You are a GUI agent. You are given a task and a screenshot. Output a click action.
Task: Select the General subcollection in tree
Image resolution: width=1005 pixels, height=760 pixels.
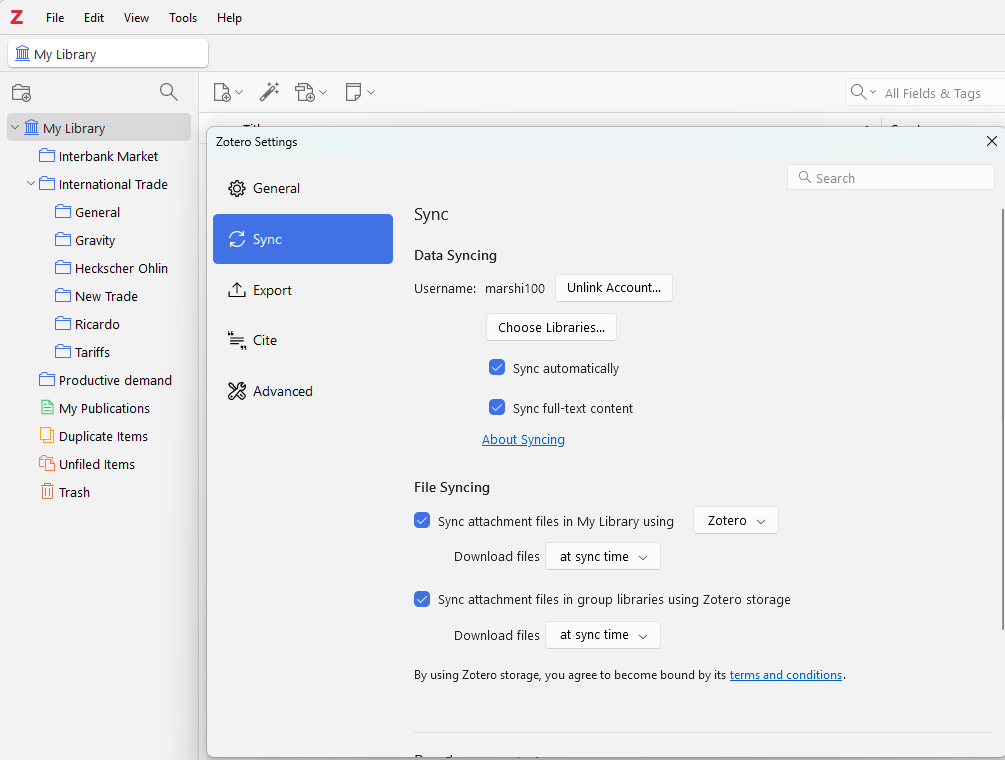click(97, 212)
